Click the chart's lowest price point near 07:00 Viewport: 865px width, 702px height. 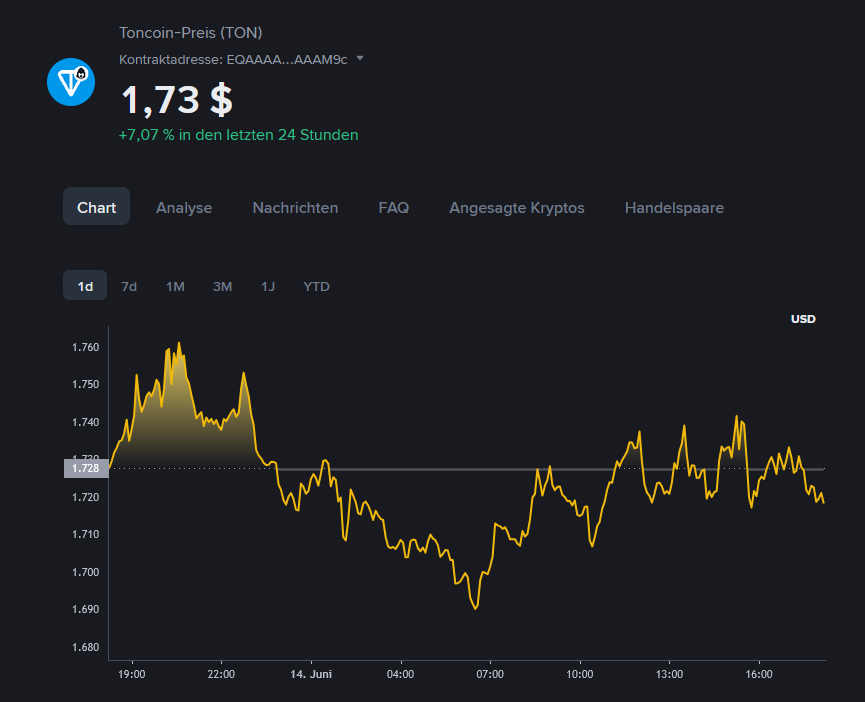pyautogui.click(x=476, y=608)
